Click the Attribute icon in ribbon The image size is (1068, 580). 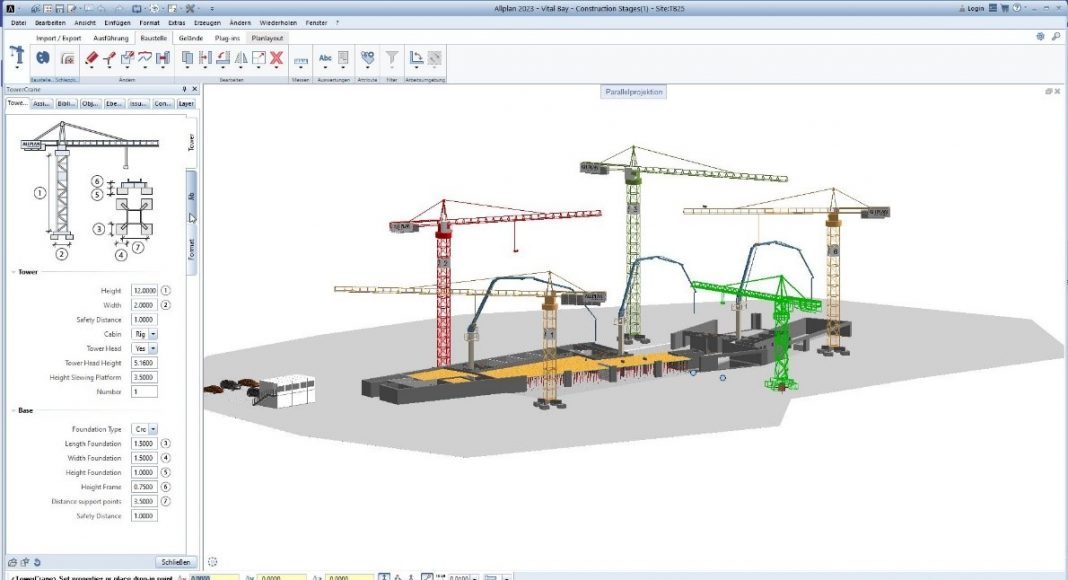point(367,58)
